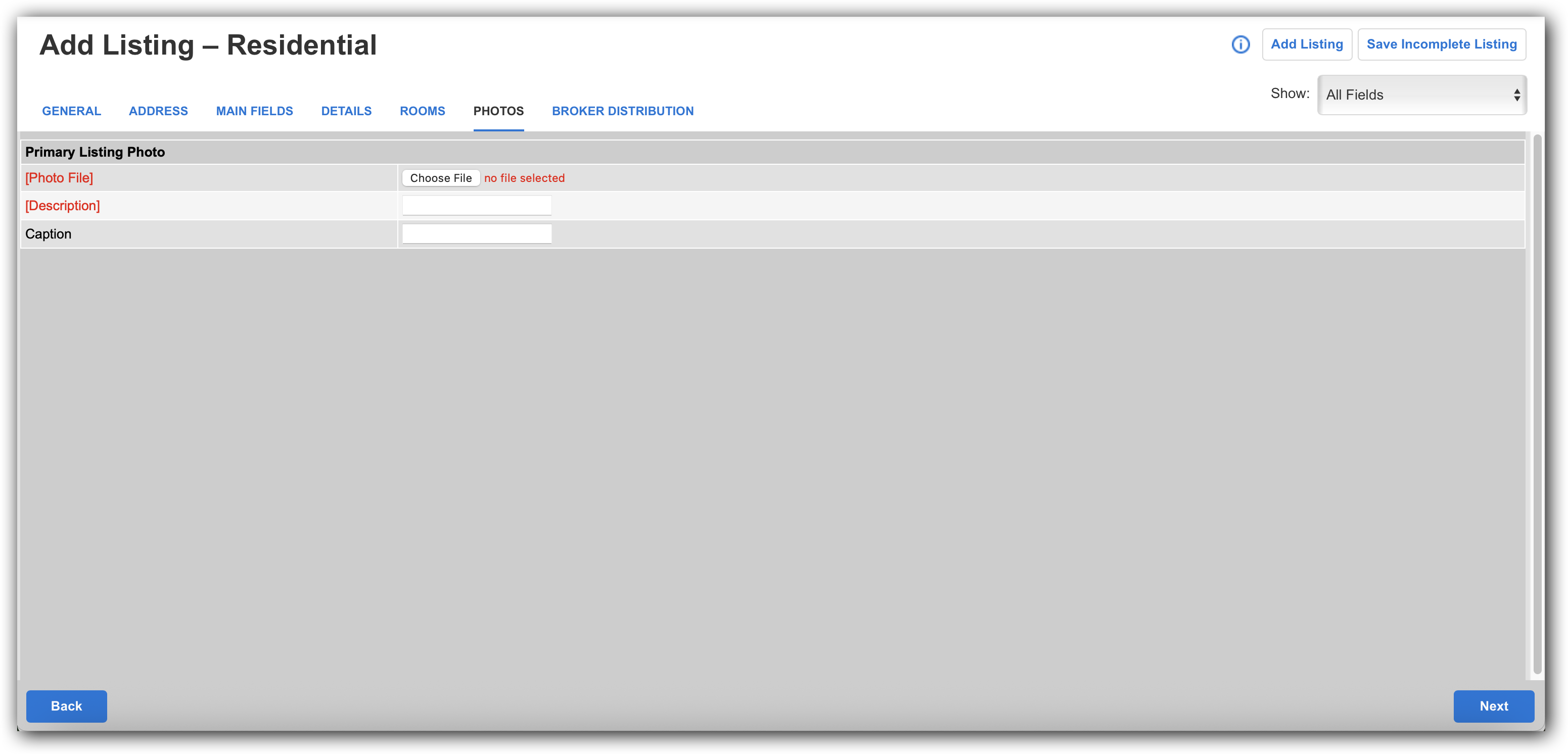
Task: Open the Broker Distribution tab
Action: point(623,111)
